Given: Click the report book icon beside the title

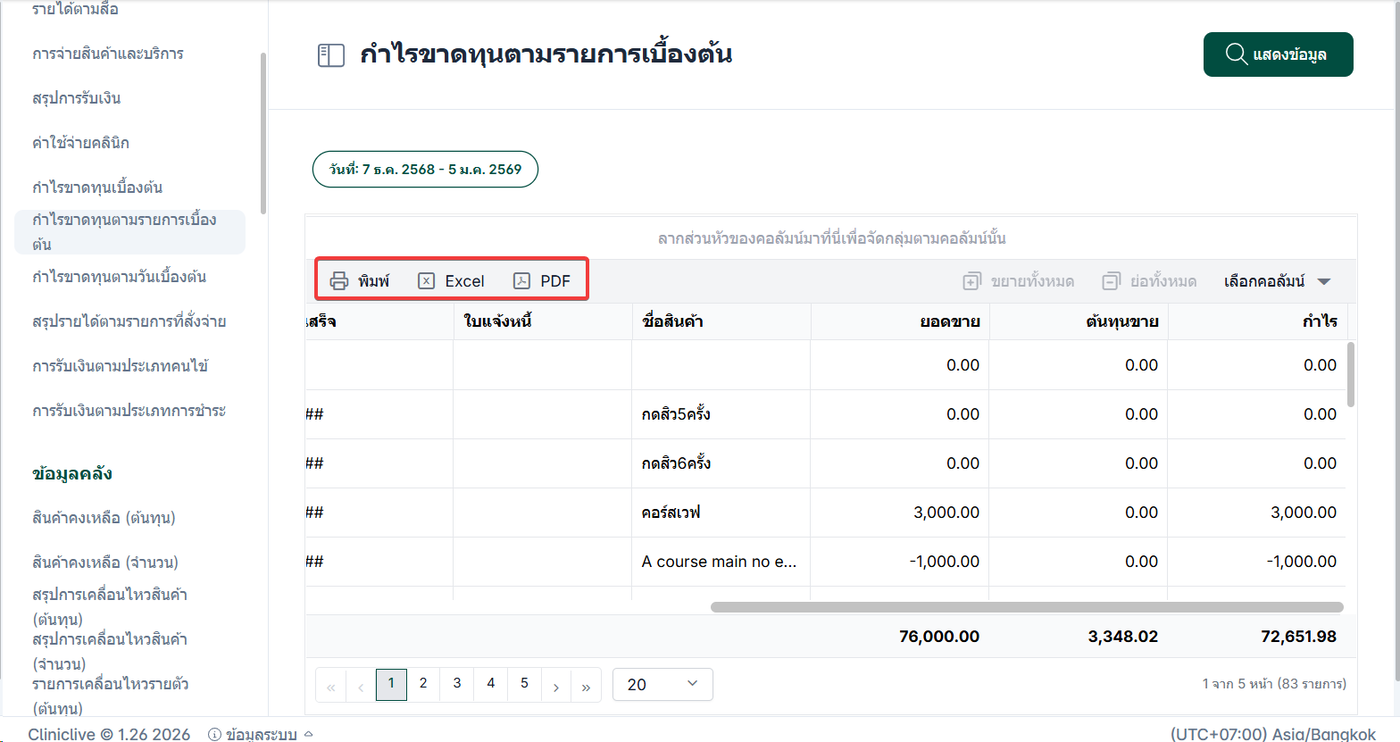Looking at the screenshot, I should point(331,55).
